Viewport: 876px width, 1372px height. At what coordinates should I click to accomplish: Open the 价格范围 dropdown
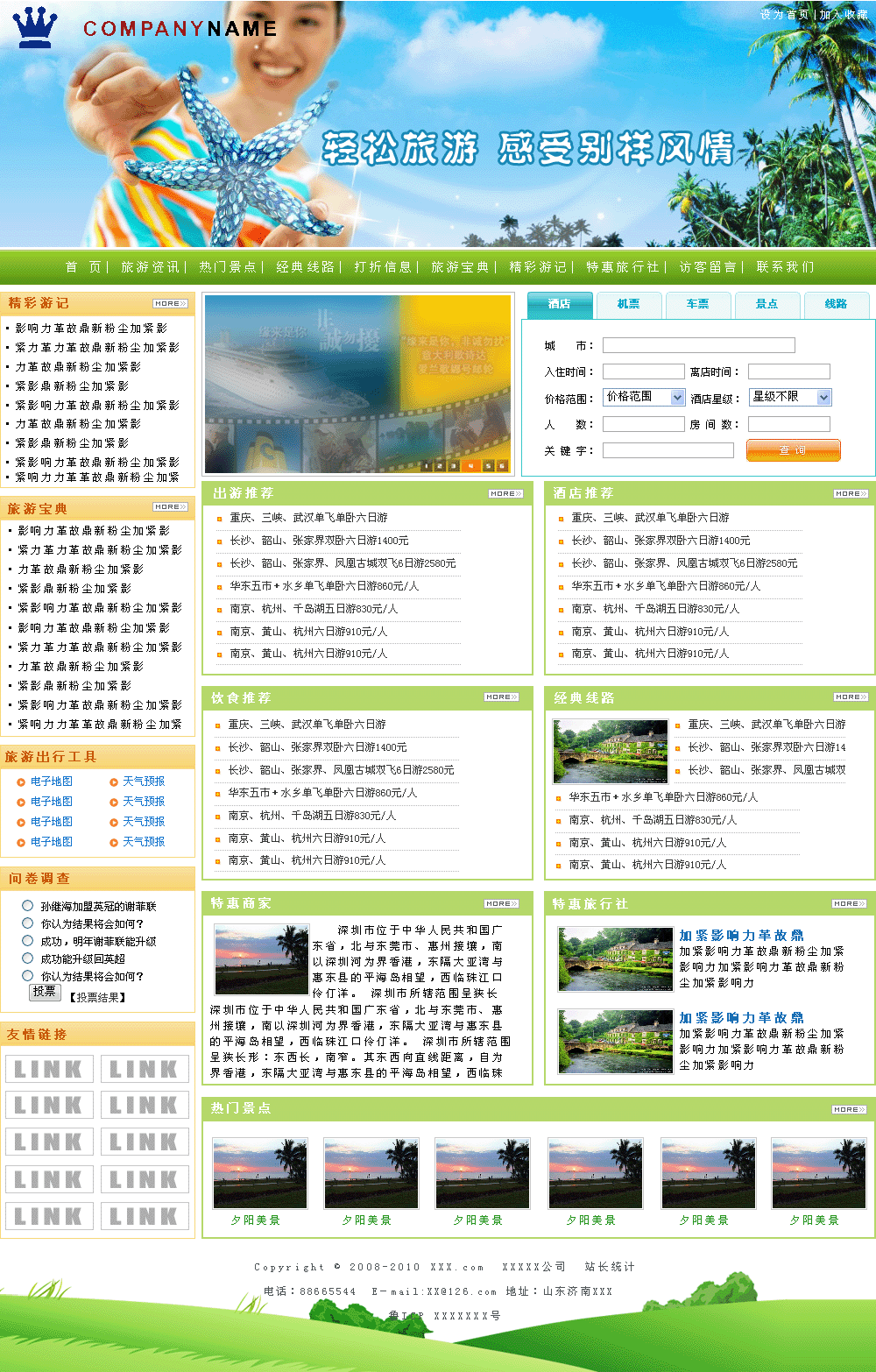[644, 398]
